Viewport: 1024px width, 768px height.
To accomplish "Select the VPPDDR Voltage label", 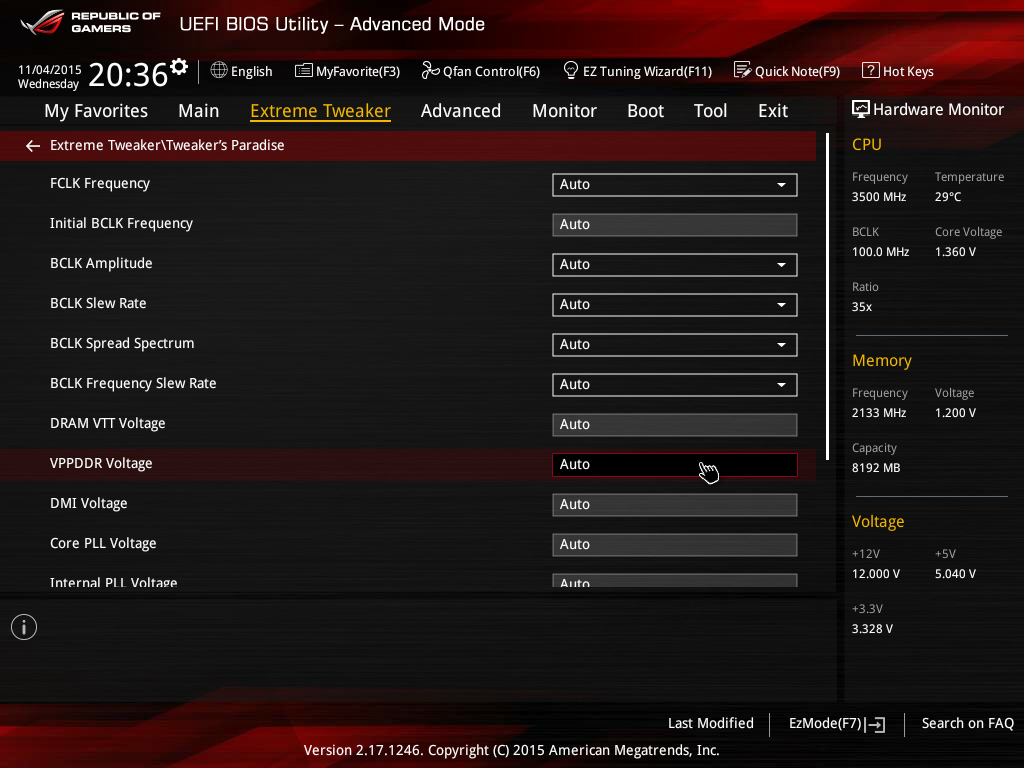I will [x=101, y=463].
